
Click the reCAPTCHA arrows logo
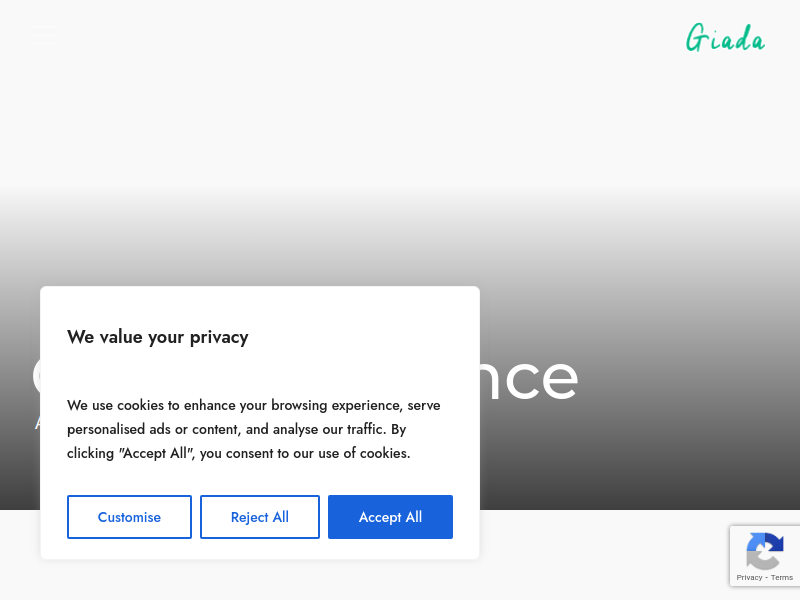pyautogui.click(x=765, y=551)
